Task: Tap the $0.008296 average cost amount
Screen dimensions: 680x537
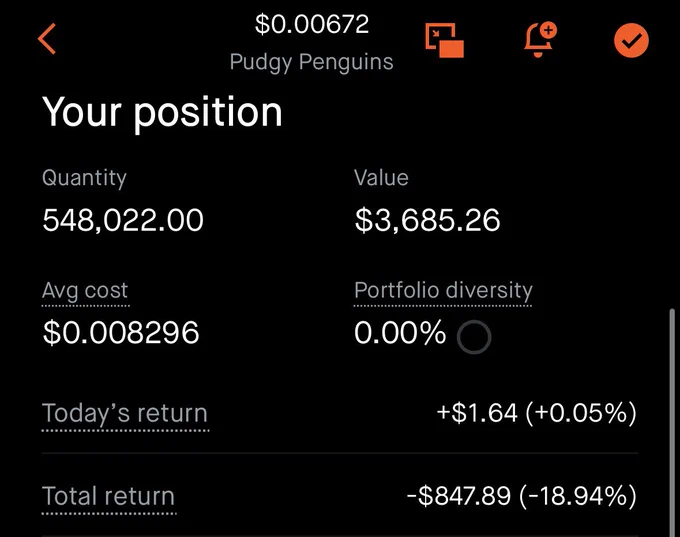Action: pyautogui.click(x=121, y=333)
